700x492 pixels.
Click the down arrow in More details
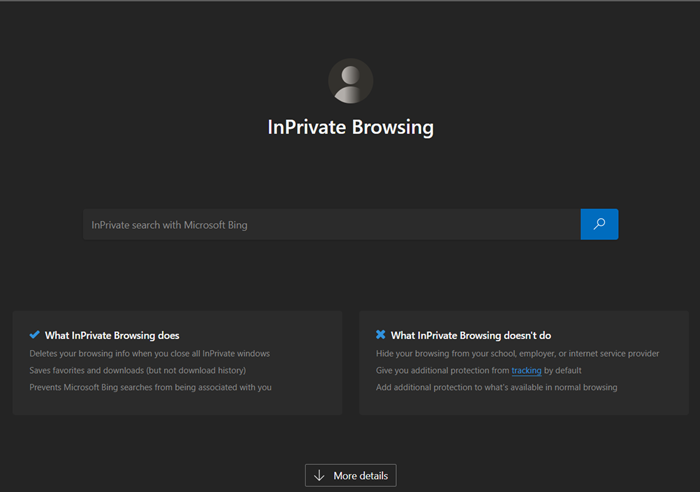click(320, 475)
